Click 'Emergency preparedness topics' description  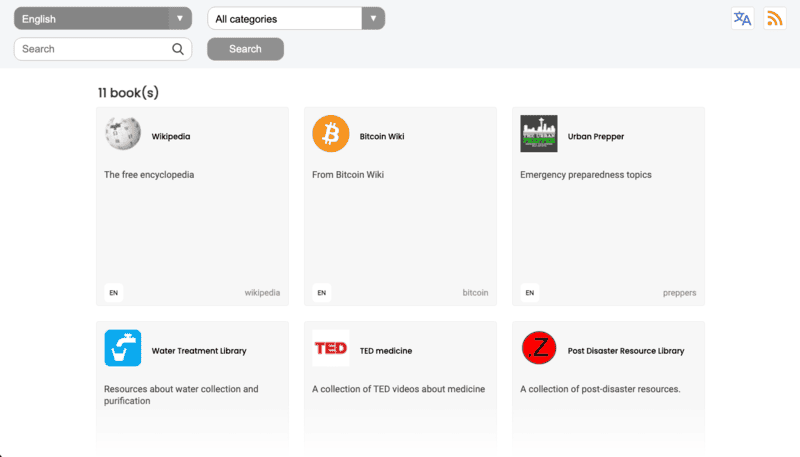tap(586, 174)
